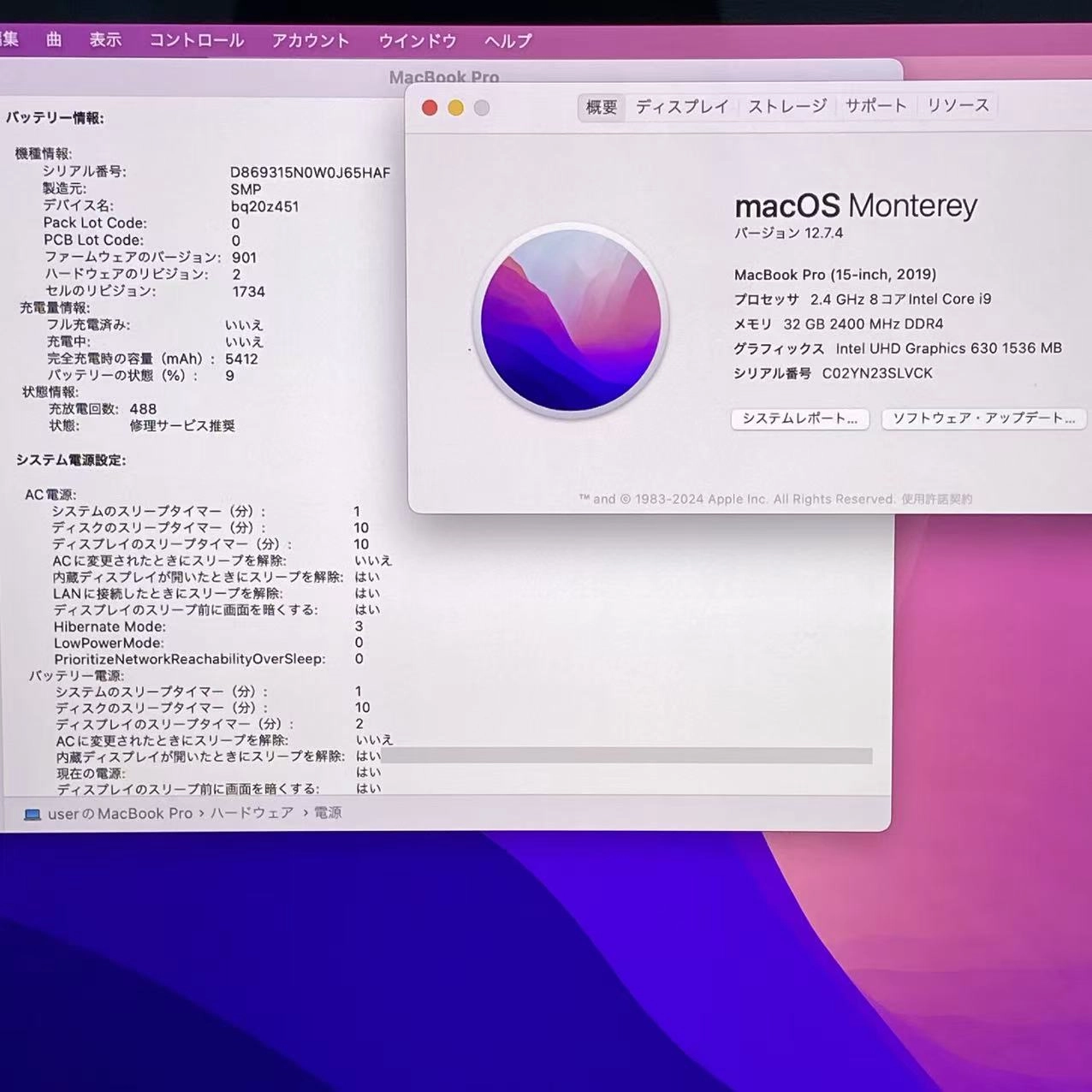Screen dimensions: 1092x1092
Task: Return to the 概要 tab
Action: tap(600, 105)
